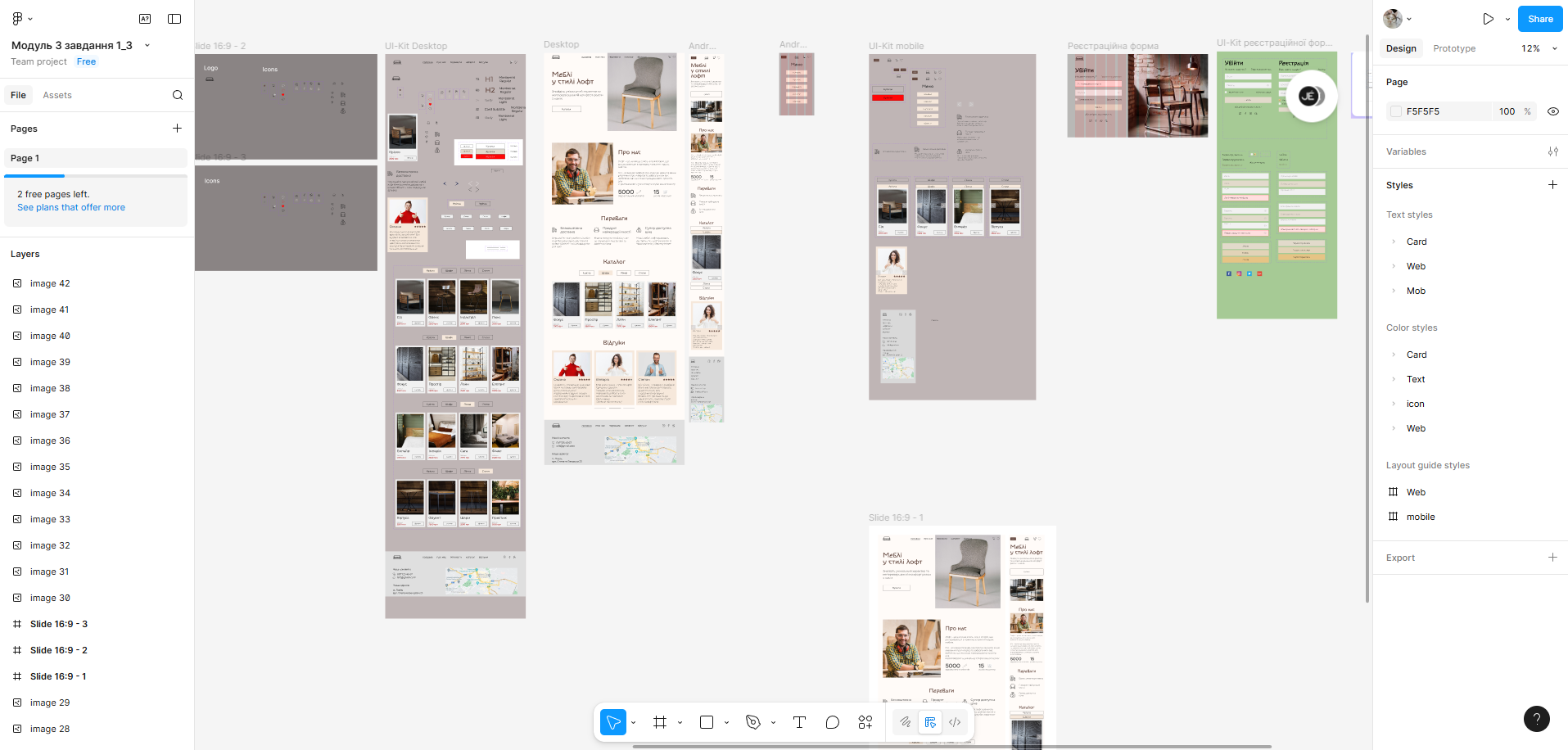Add a new page with plus icon
This screenshot has height=750, width=1568.
(x=177, y=129)
